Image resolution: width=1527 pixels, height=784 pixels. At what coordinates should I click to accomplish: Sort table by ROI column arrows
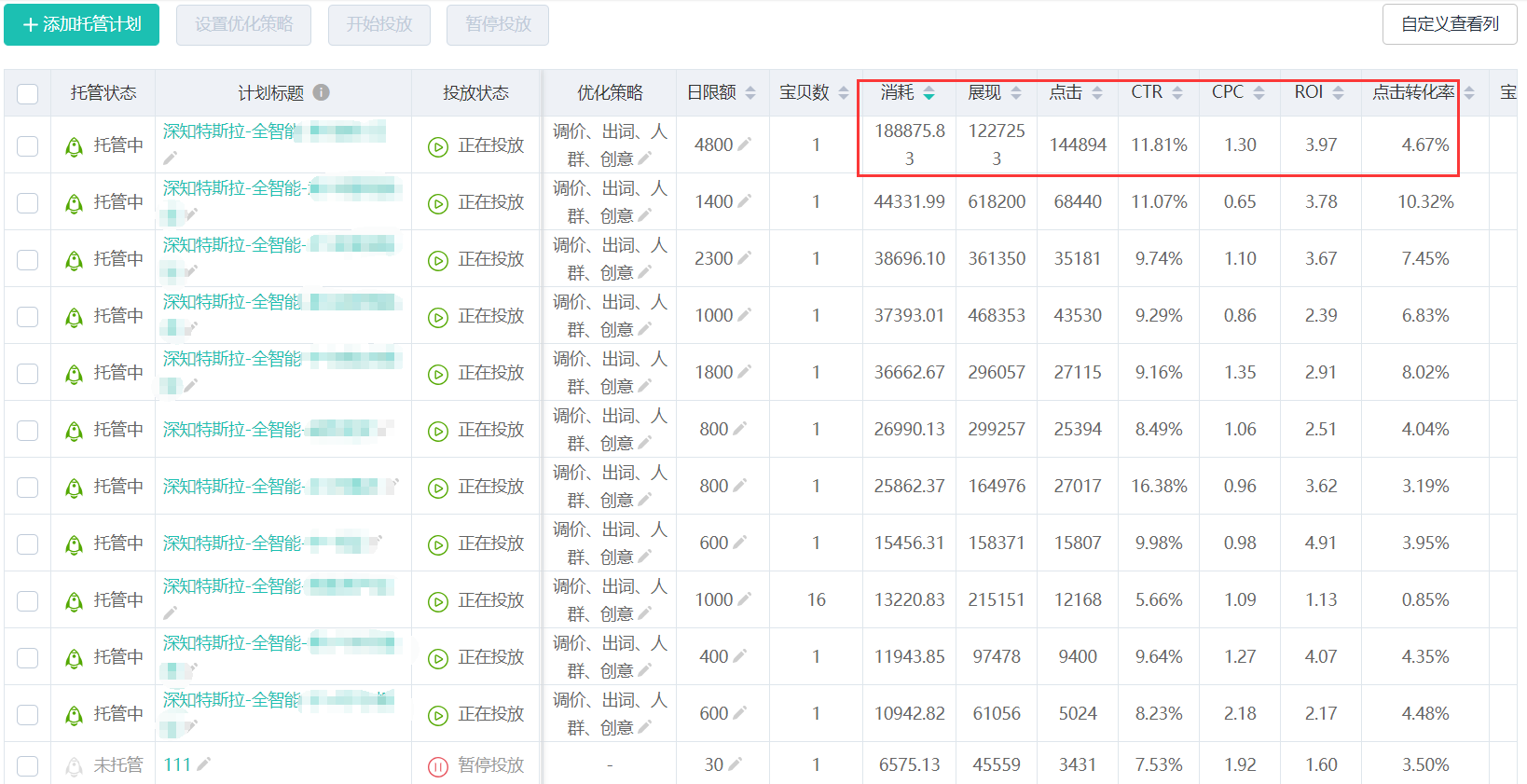[x=1338, y=92]
